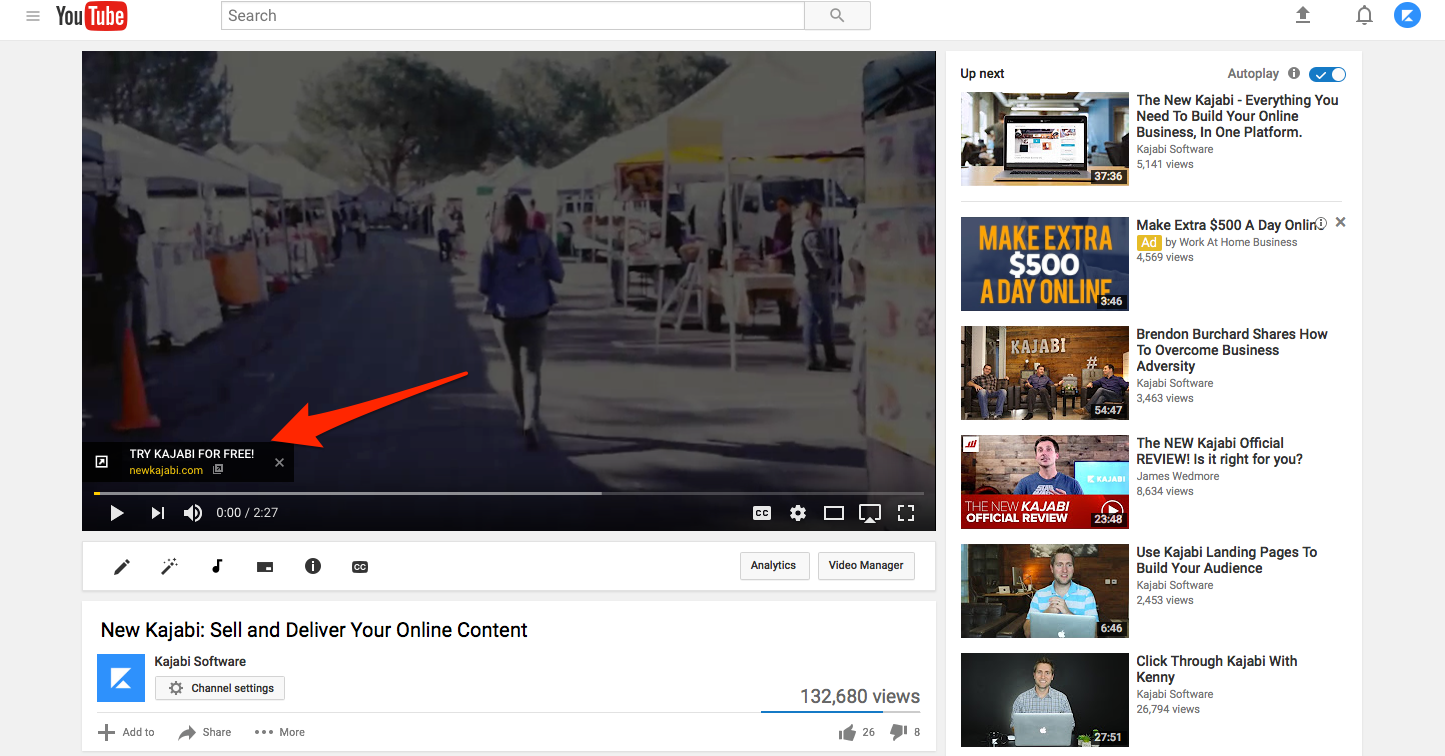Open The New Kajabi - Everything You Need title
The image size is (1445, 756).
pos(1237,116)
